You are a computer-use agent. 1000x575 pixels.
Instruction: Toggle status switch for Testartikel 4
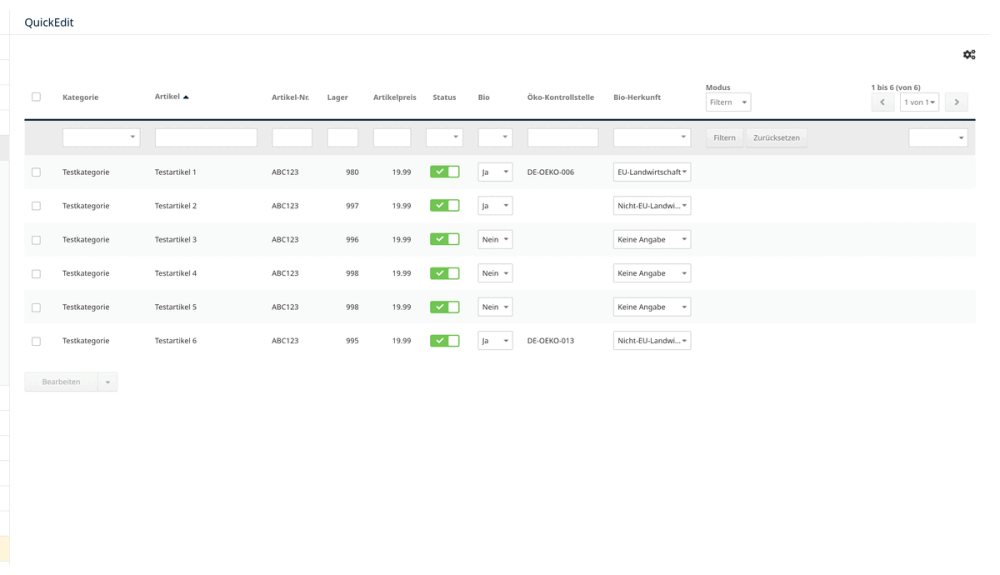[x=445, y=273]
